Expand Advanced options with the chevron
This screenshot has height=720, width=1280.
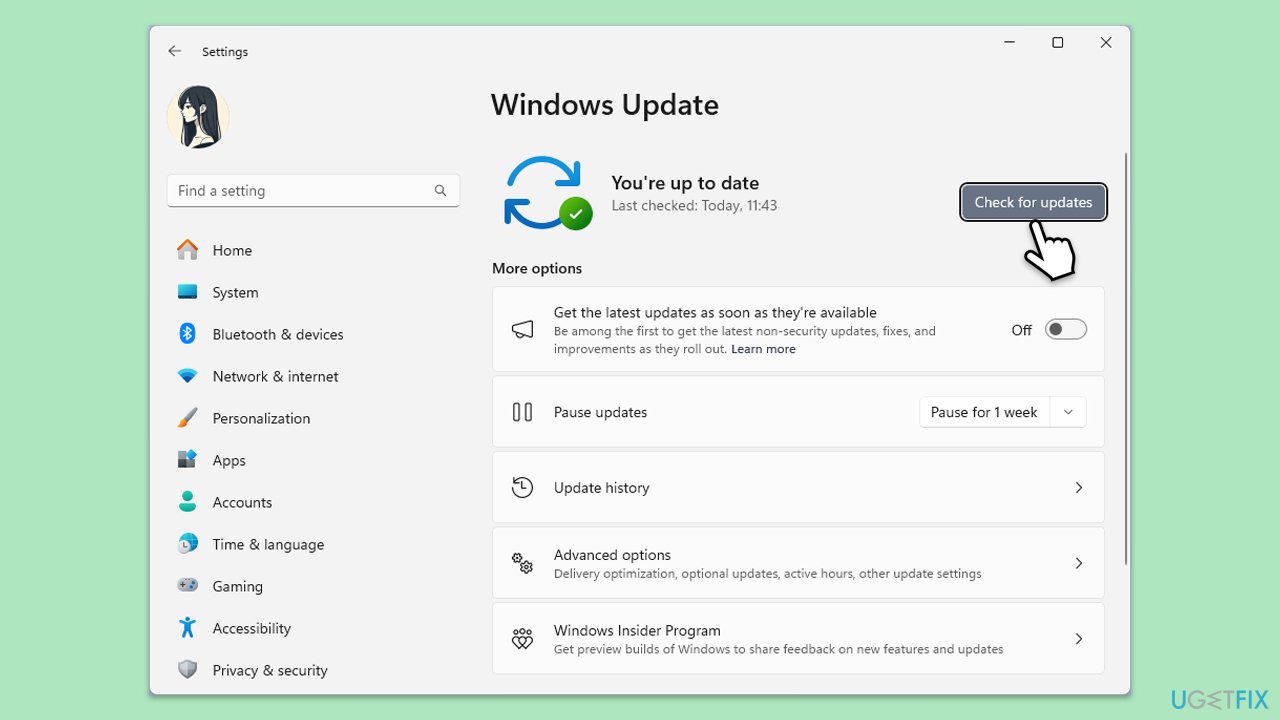(1078, 562)
